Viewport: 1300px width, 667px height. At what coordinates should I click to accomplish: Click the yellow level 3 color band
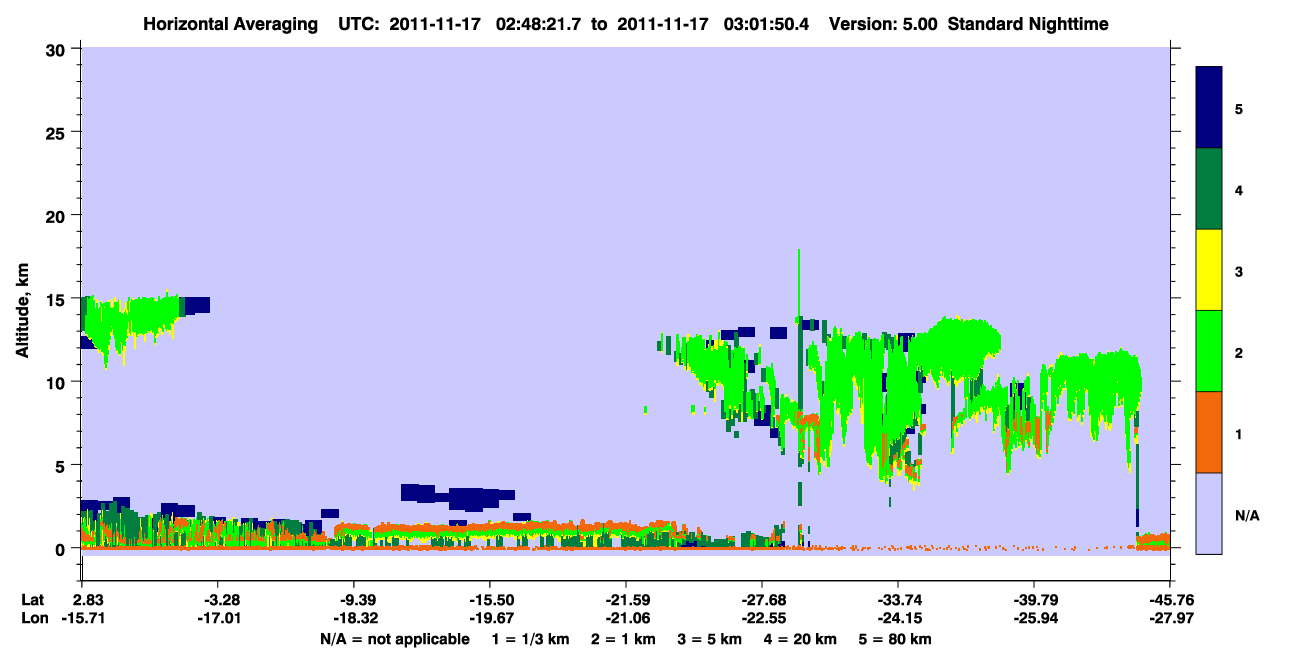click(x=1209, y=270)
